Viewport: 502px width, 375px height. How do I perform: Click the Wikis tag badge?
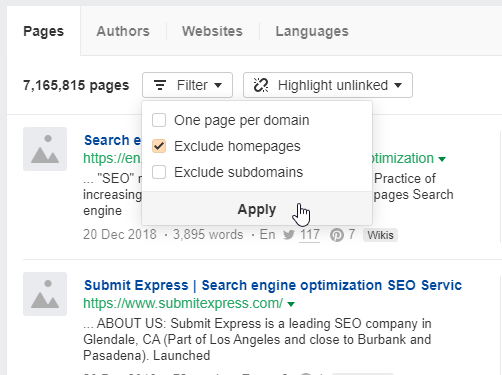[380, 235]
